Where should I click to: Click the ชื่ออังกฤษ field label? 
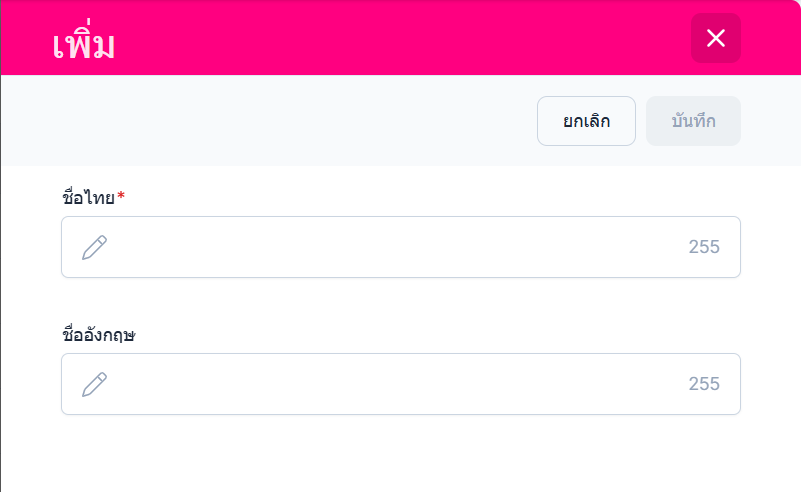(x=99, y=335)
